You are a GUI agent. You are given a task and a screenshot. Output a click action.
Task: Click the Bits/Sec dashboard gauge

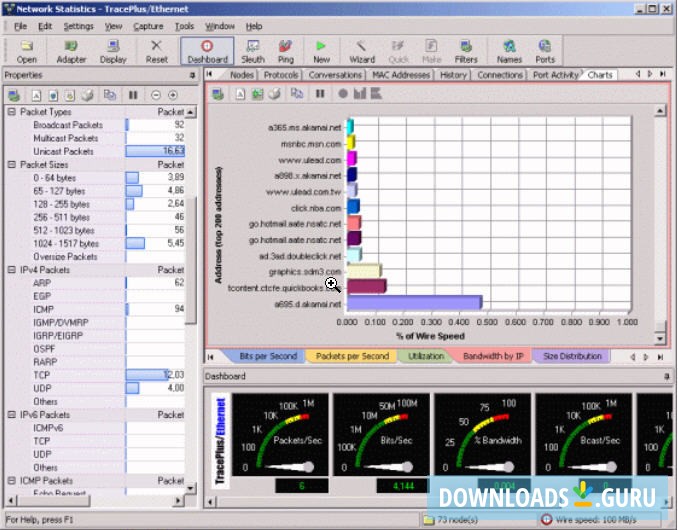pos(381,434)
